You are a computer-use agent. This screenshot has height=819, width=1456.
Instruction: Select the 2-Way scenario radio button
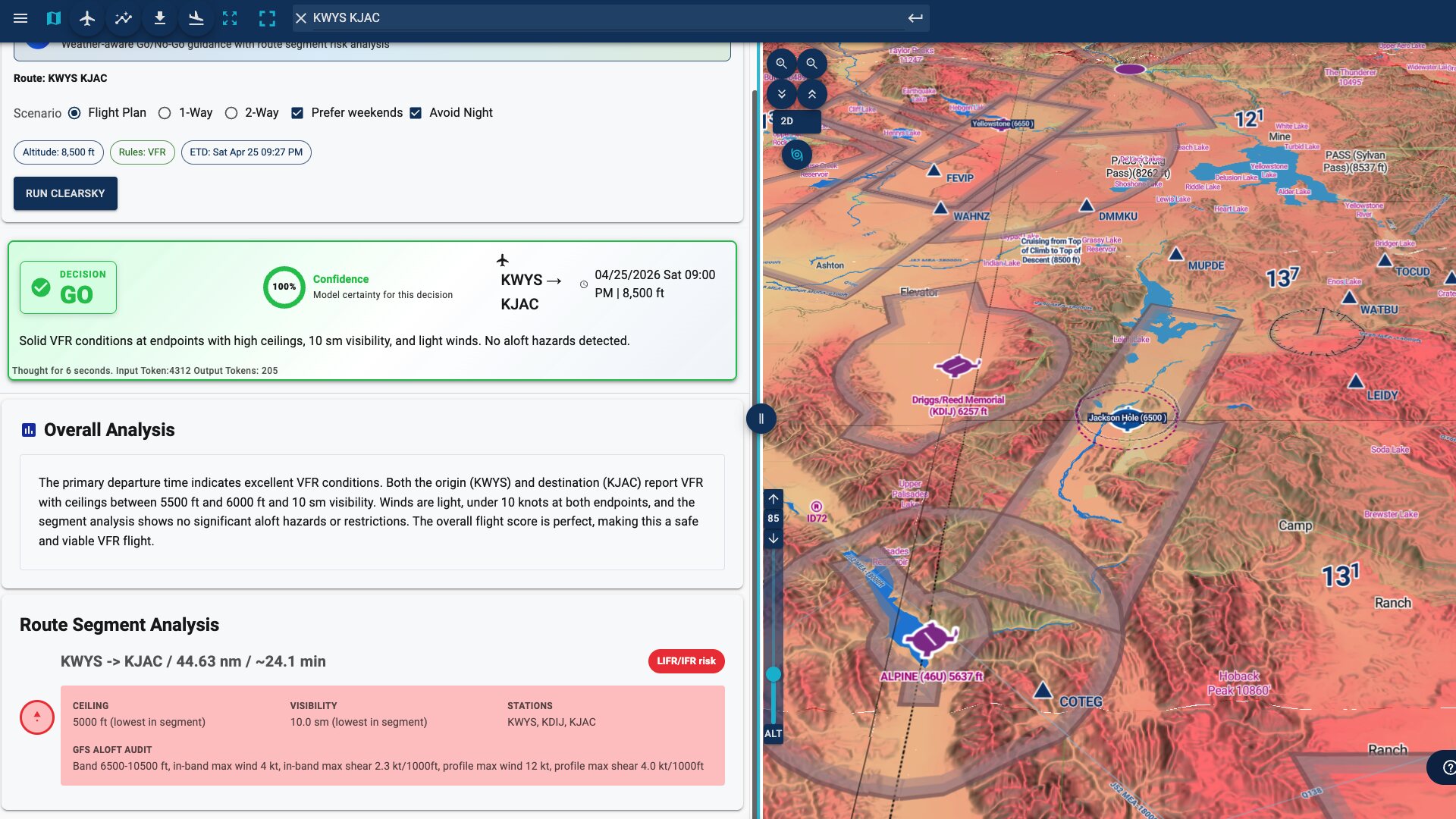click(x=231, y=112)
